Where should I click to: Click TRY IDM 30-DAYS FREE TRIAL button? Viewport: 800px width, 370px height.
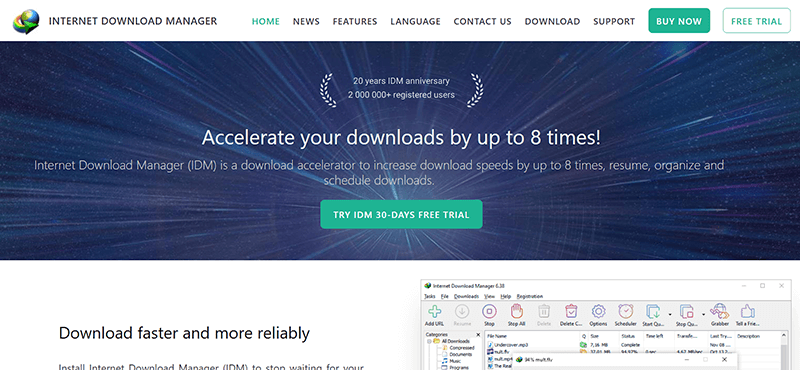(401, 214)
